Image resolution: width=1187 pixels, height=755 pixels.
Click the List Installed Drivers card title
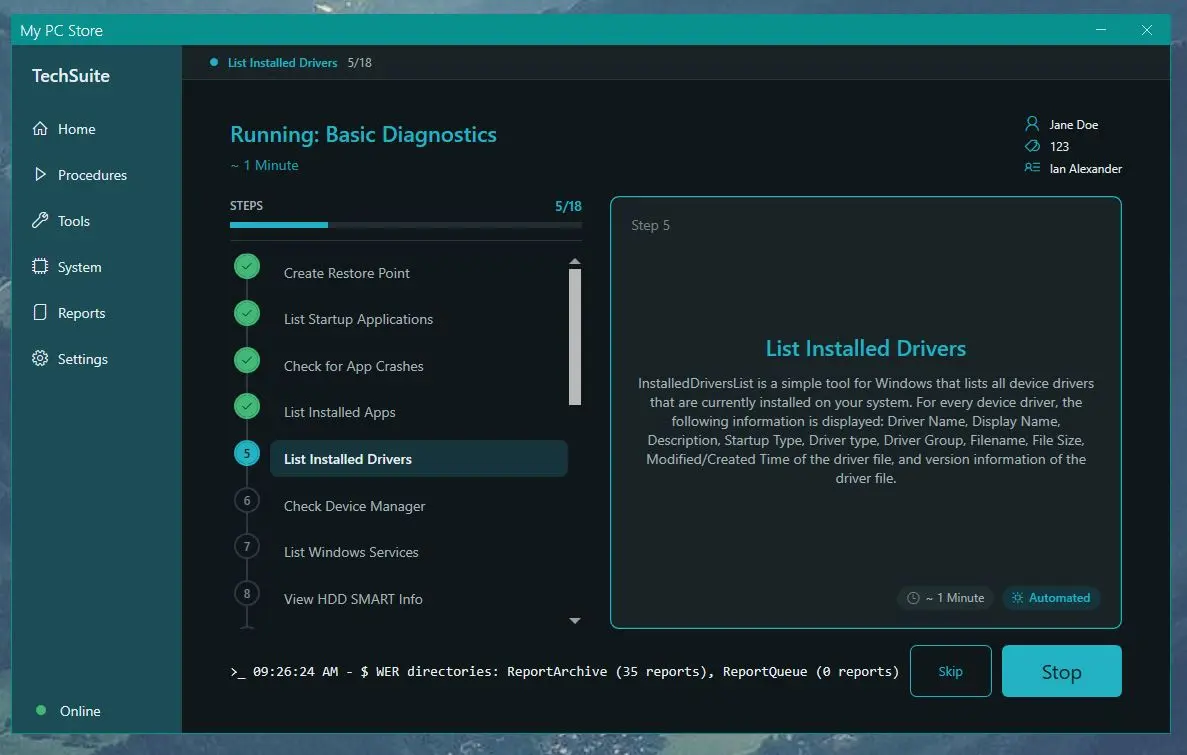tap(865, 348)
